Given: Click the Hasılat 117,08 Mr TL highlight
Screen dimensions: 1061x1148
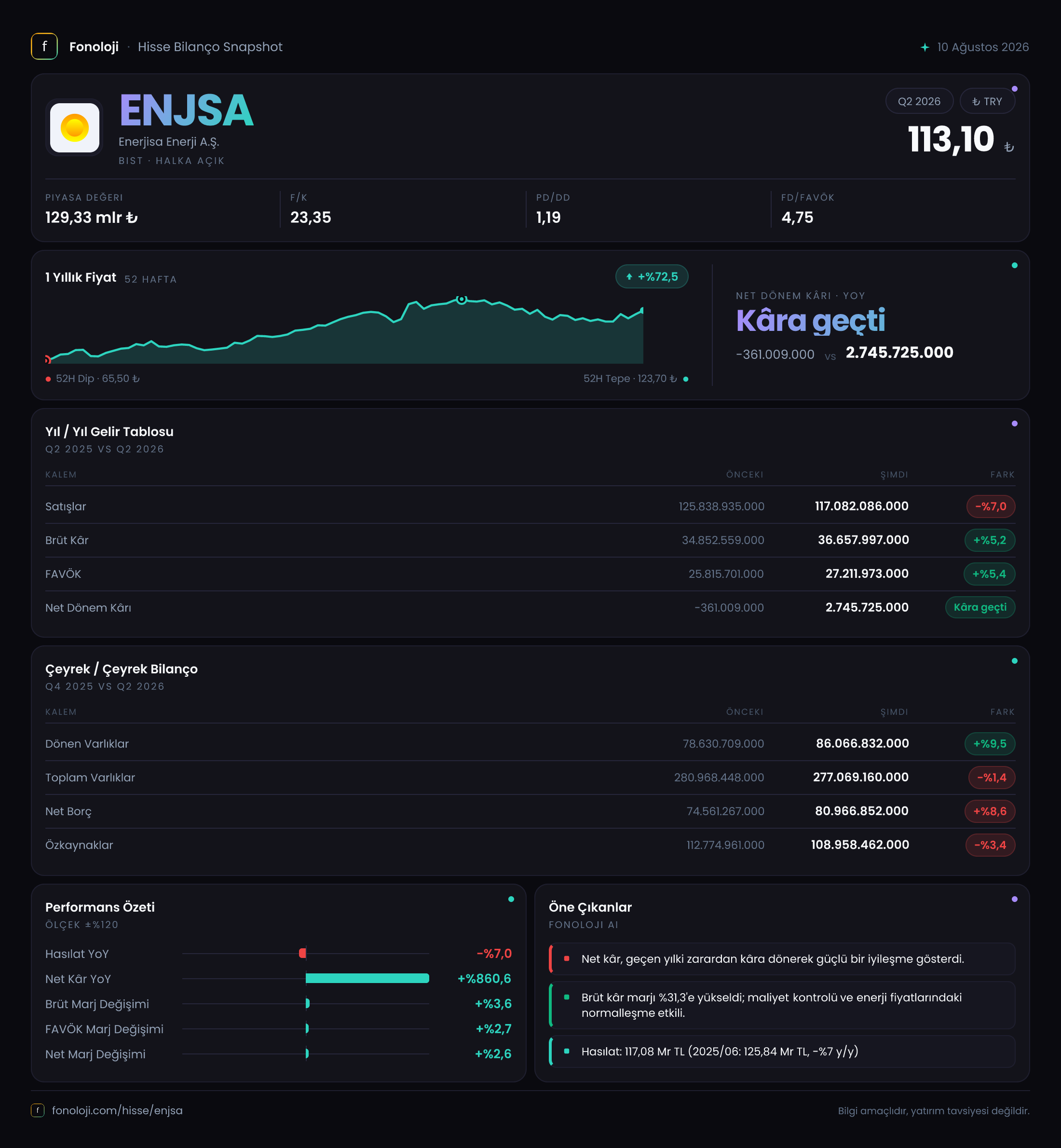Looking at the screenshot, I should coord(782,1052).
